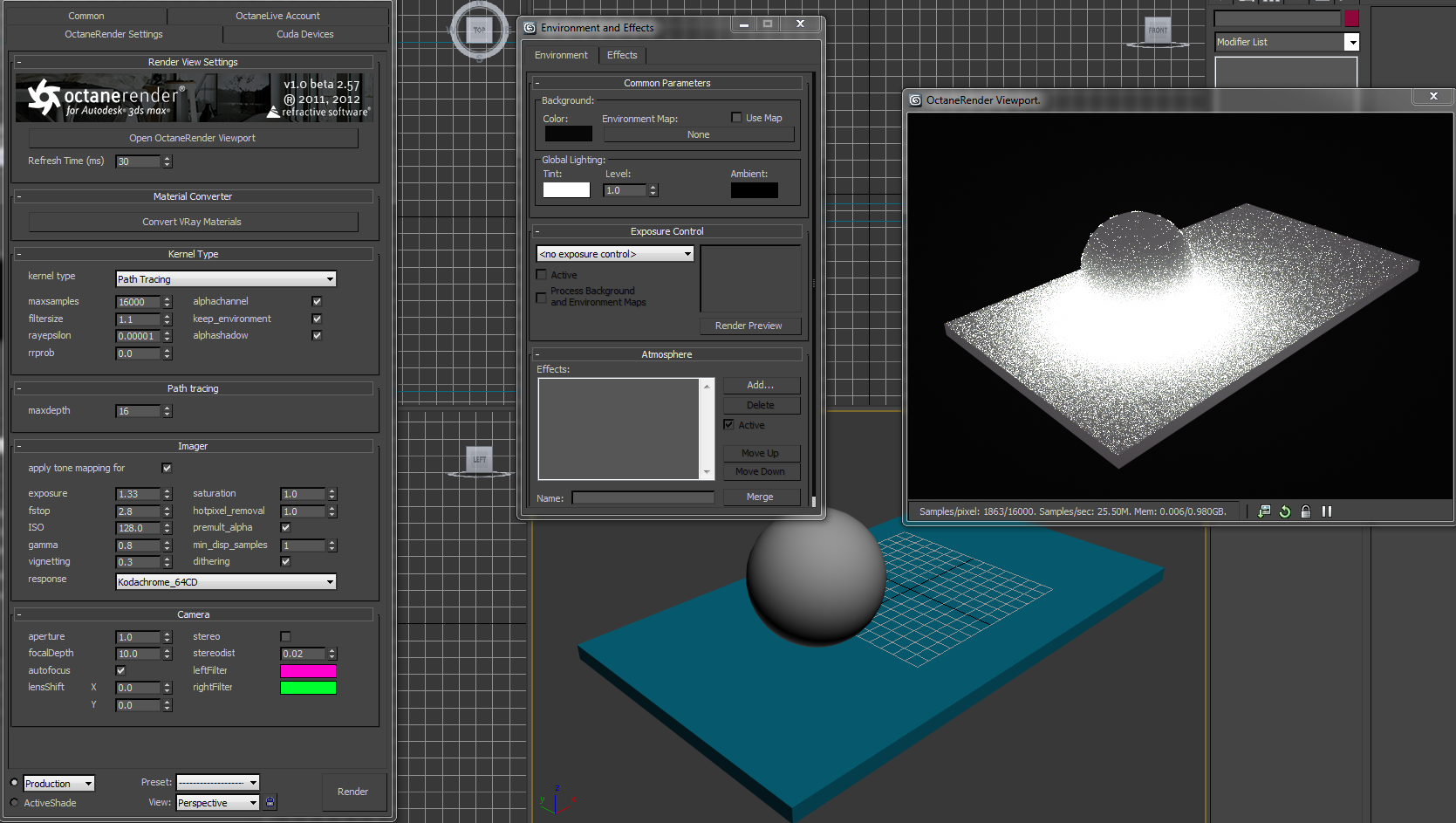Click the FRONT ViewCube face
Image resolution: width=1456 pixels, height=823 pixels.
1158,31
